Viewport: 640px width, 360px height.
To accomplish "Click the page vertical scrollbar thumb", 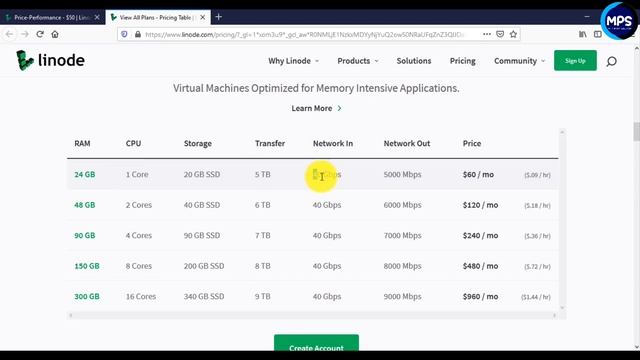I will tap(636, 131).
